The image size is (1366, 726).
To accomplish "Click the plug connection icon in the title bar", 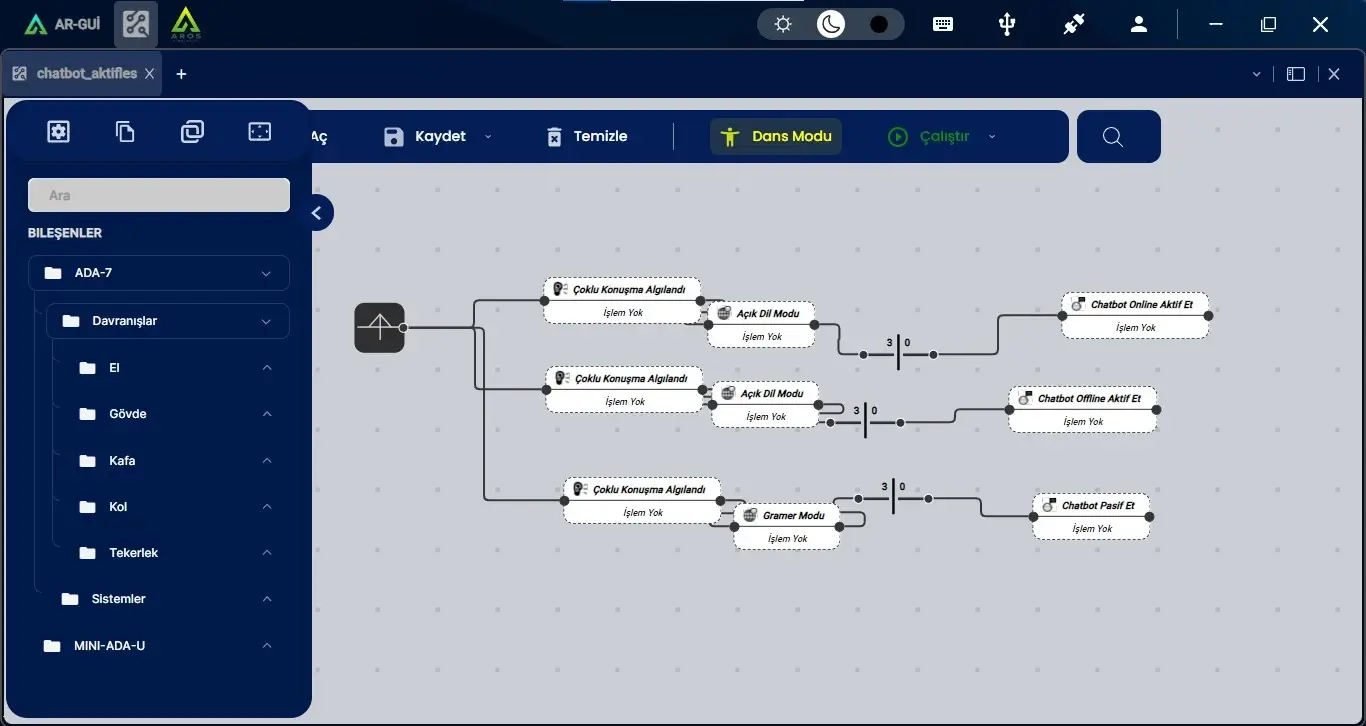I will click(x=1073, y=23).
